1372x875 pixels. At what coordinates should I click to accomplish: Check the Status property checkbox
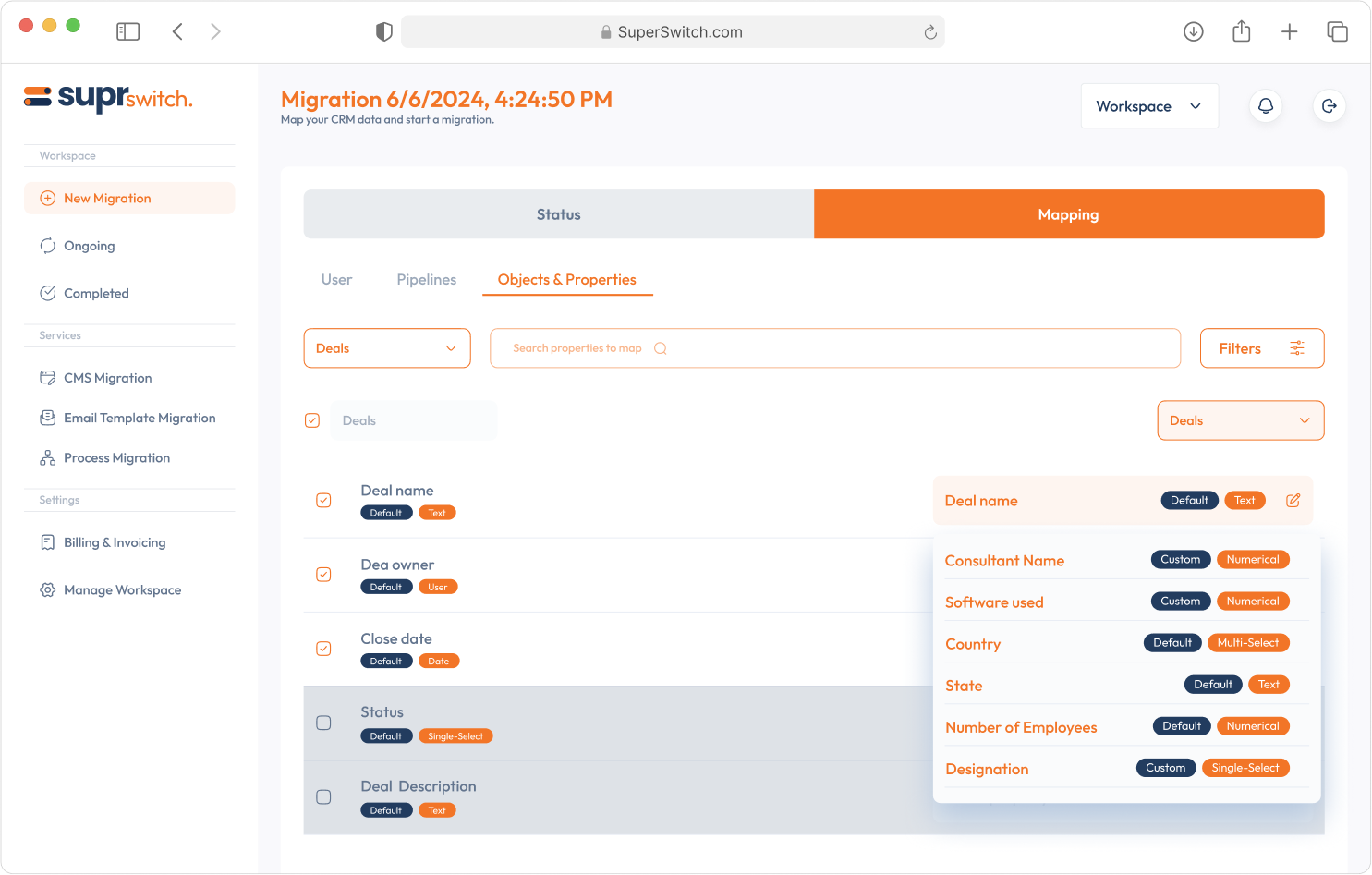coord(323,723)
